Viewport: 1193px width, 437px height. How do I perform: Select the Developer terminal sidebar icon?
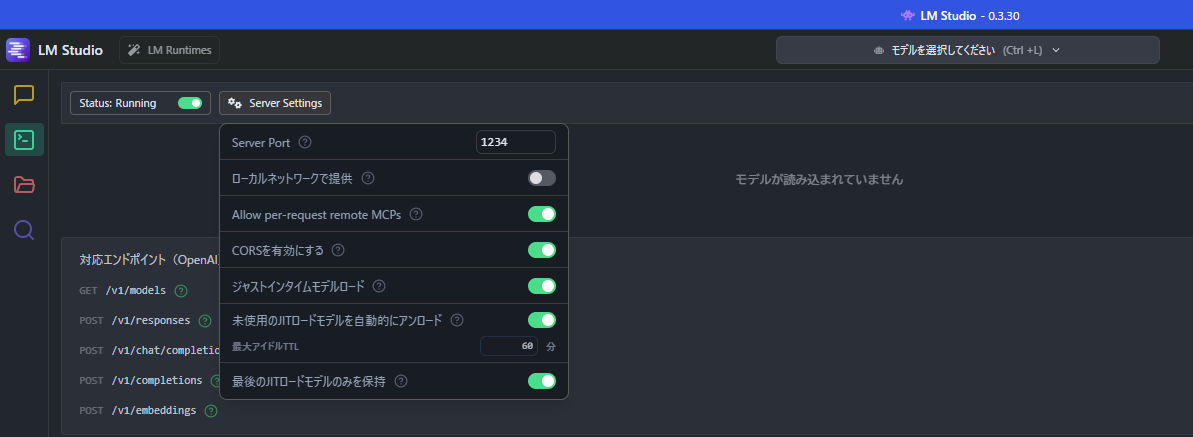tap(24, 140)
